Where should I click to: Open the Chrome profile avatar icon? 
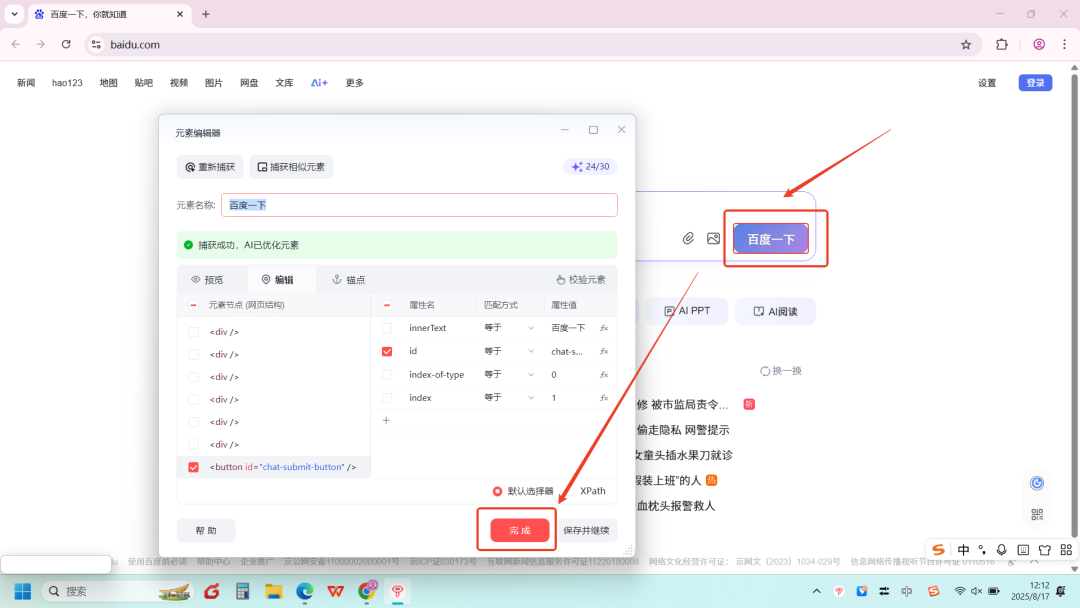(1039, 45)
